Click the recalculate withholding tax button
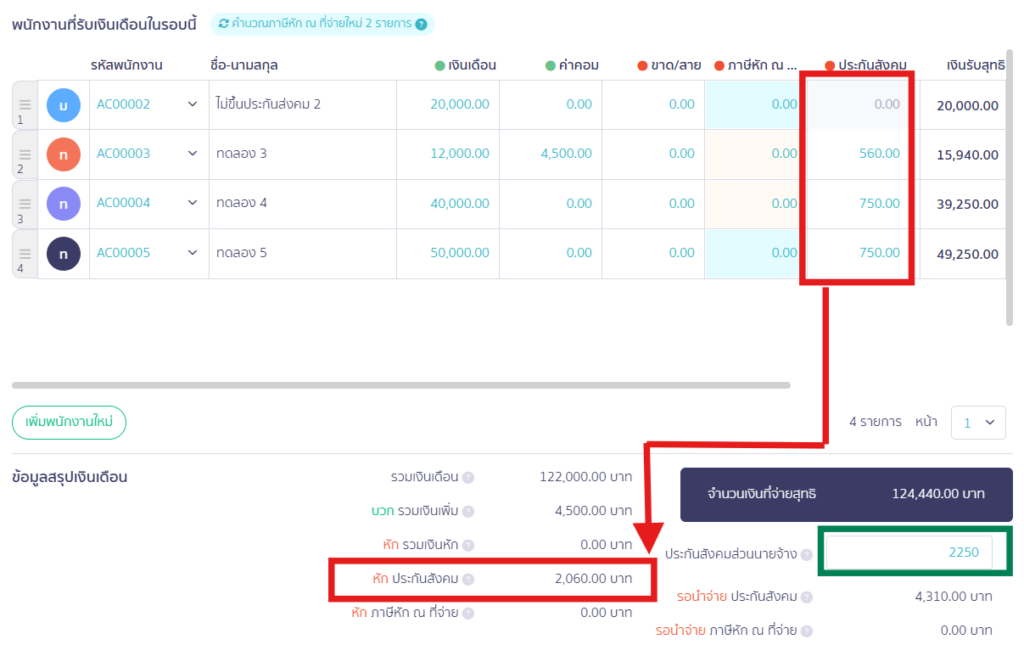 click(x=322, y=23)
